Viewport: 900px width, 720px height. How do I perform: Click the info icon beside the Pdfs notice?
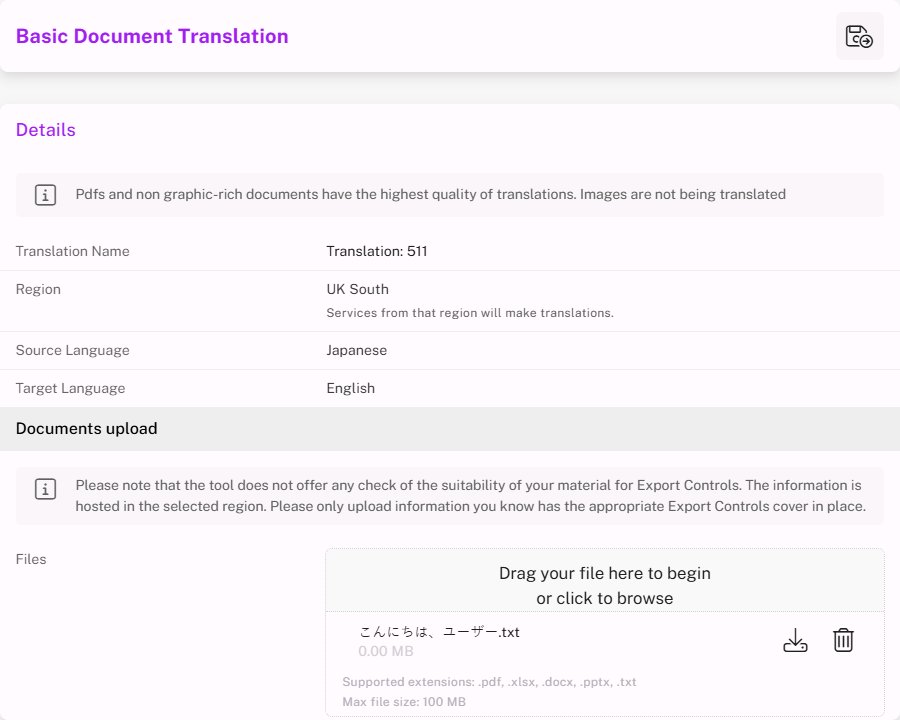pos(45,195)
